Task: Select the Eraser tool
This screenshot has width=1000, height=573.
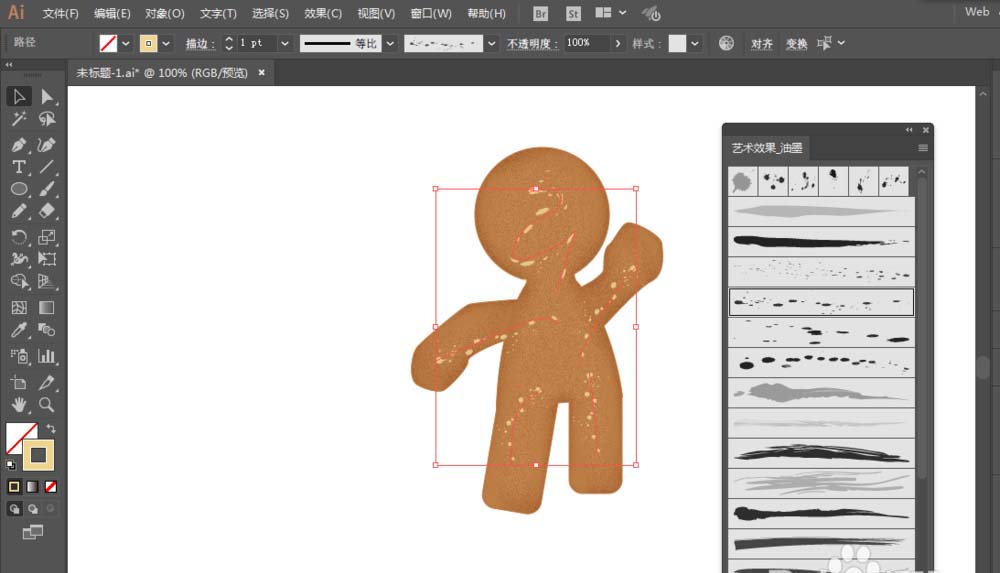Action: pos(47,211)
